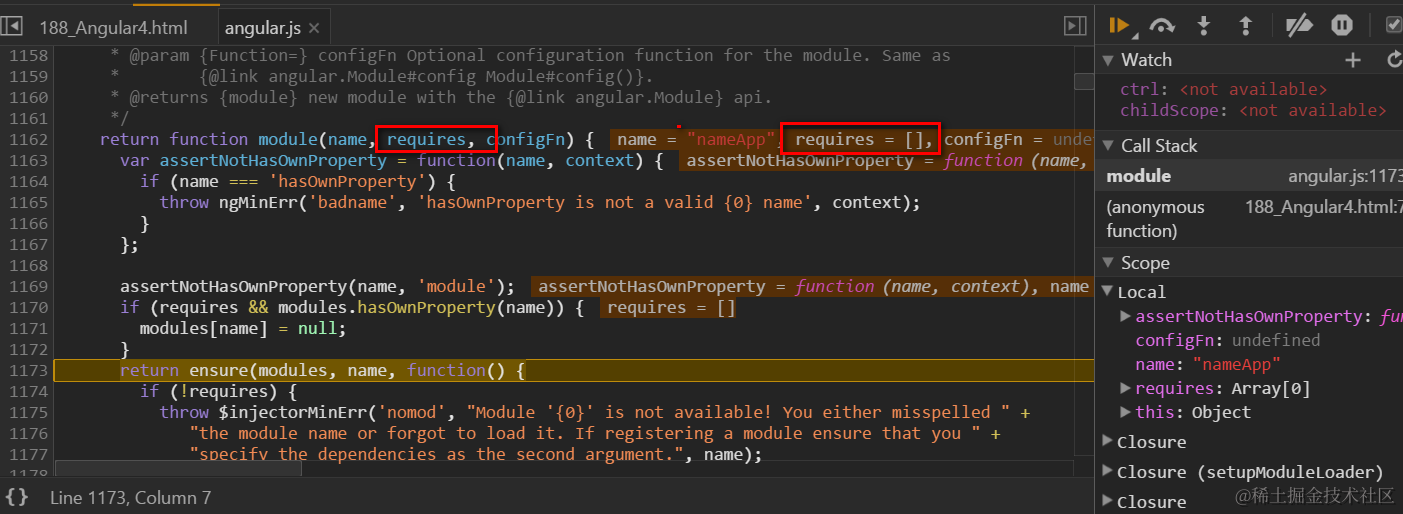Open the angular.js:1173 source link
Image resolution: width=1403 pixels, height=514 pixels.
tap(1345, 176)
